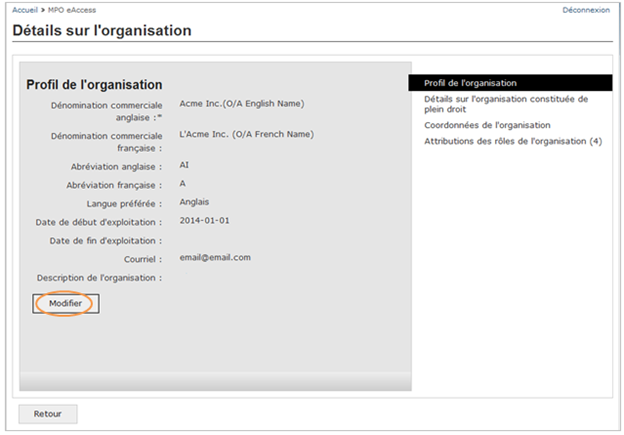Click the Détails sur l'organisation page heading
The image size is (624, 435).
pos(102,30)
